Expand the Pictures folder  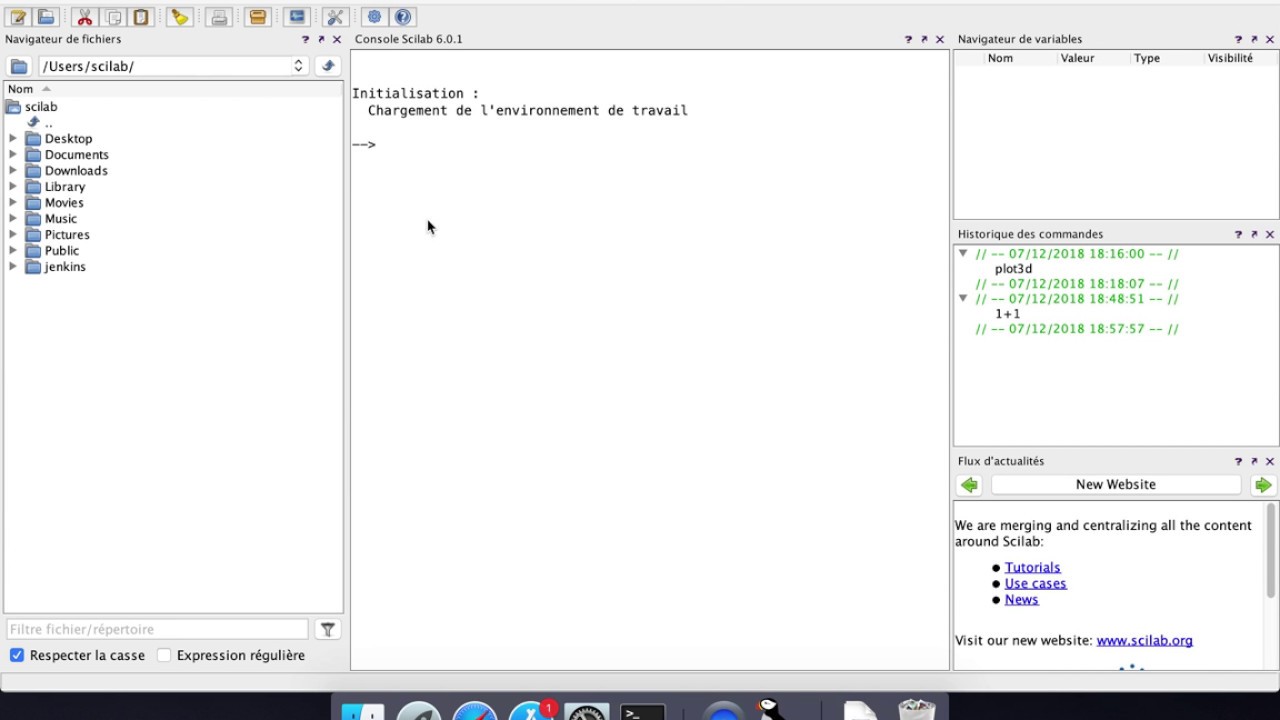click(x=13, y=235)
